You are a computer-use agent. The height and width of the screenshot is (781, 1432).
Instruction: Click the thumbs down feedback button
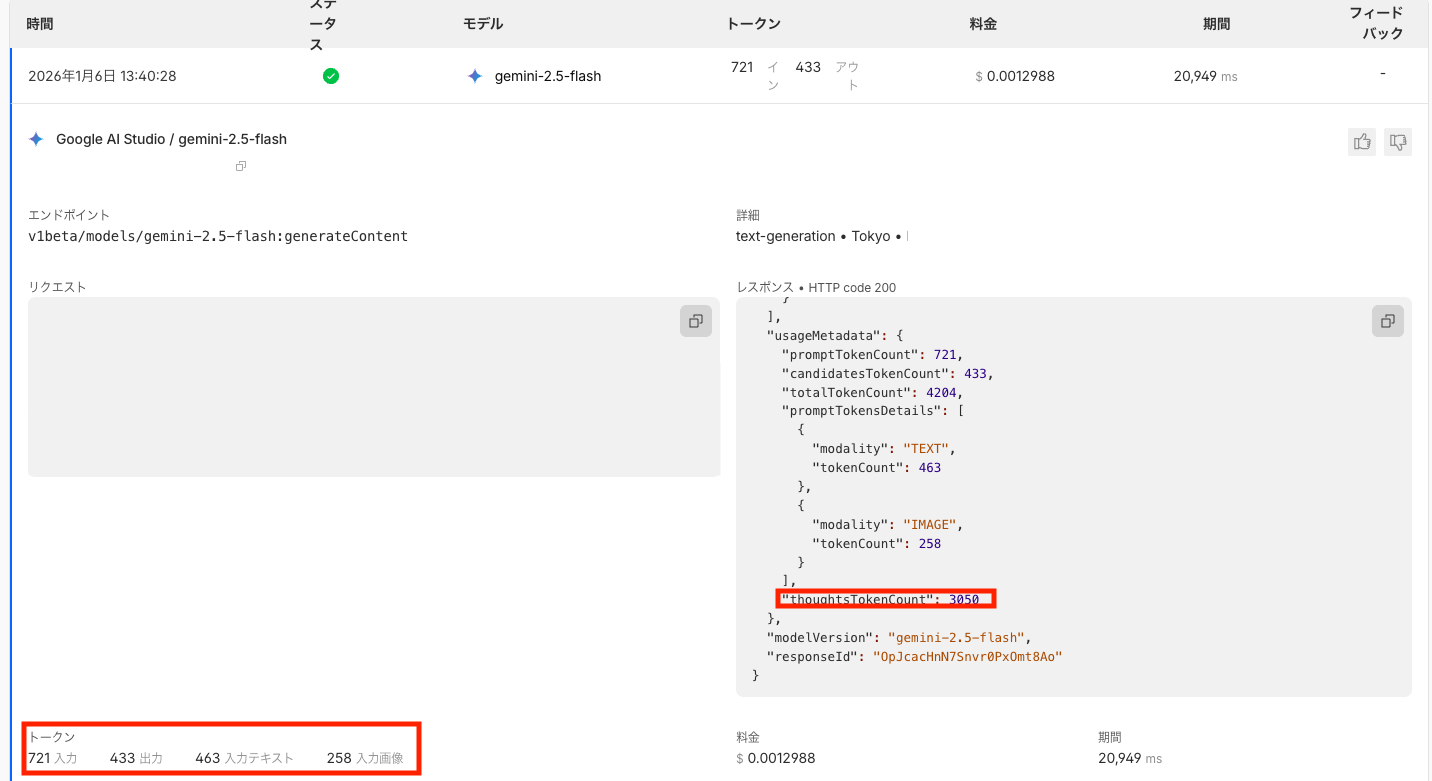(x=1398, y=142)
